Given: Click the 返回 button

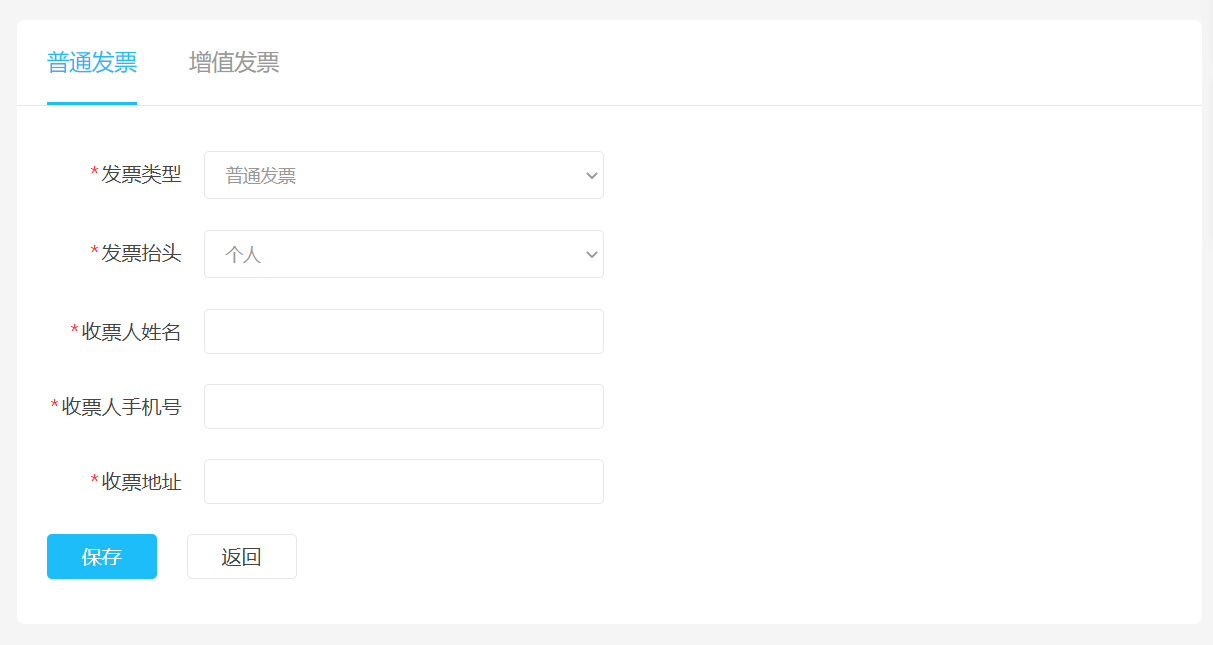Looking at the screenshot, I should [241, 557].
